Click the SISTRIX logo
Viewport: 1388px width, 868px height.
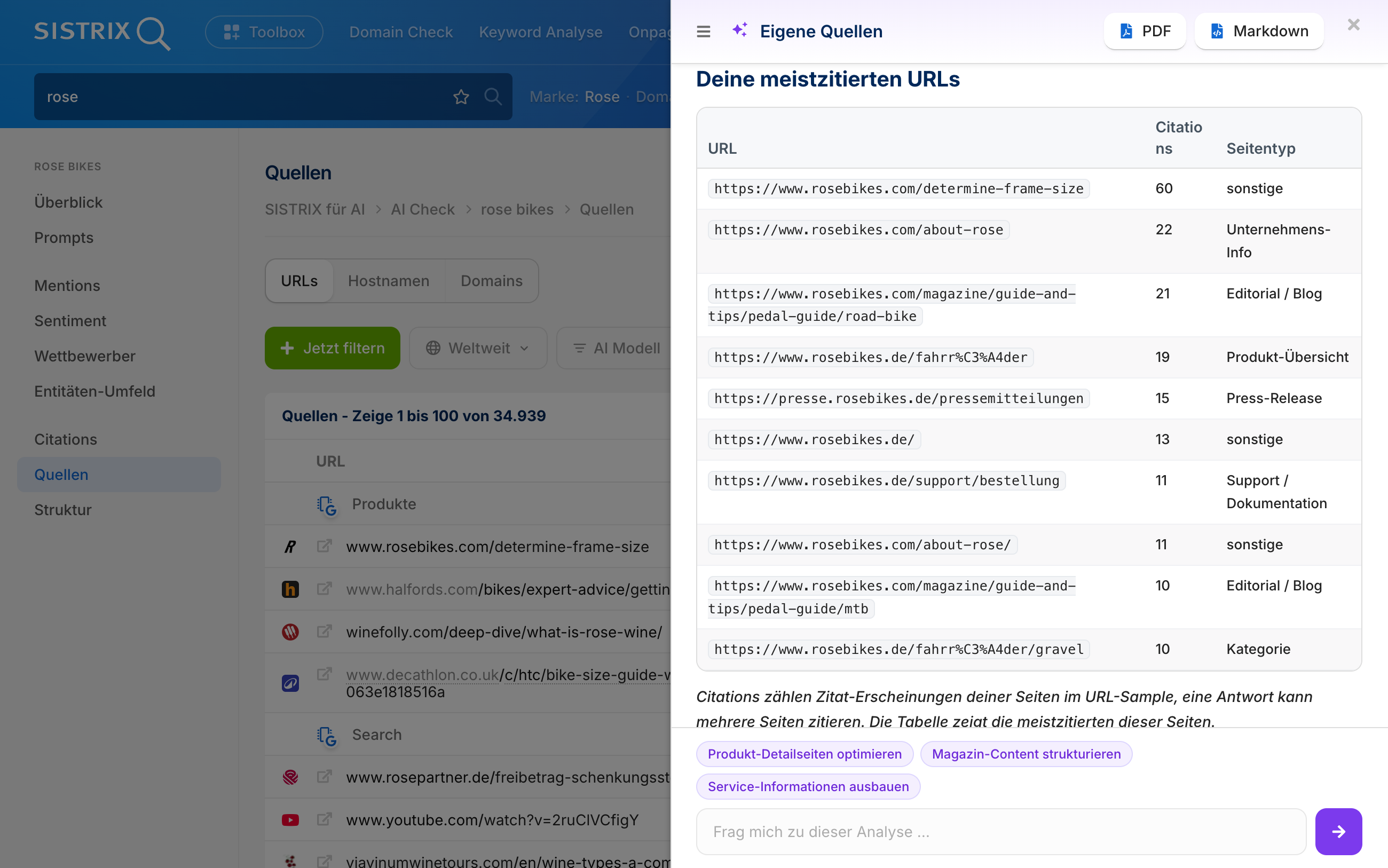102,32
